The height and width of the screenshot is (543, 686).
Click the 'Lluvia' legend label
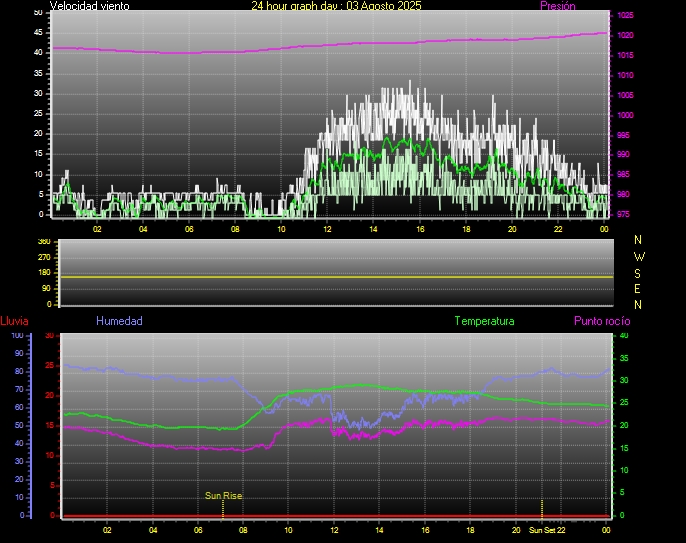(x=14, y=321)
